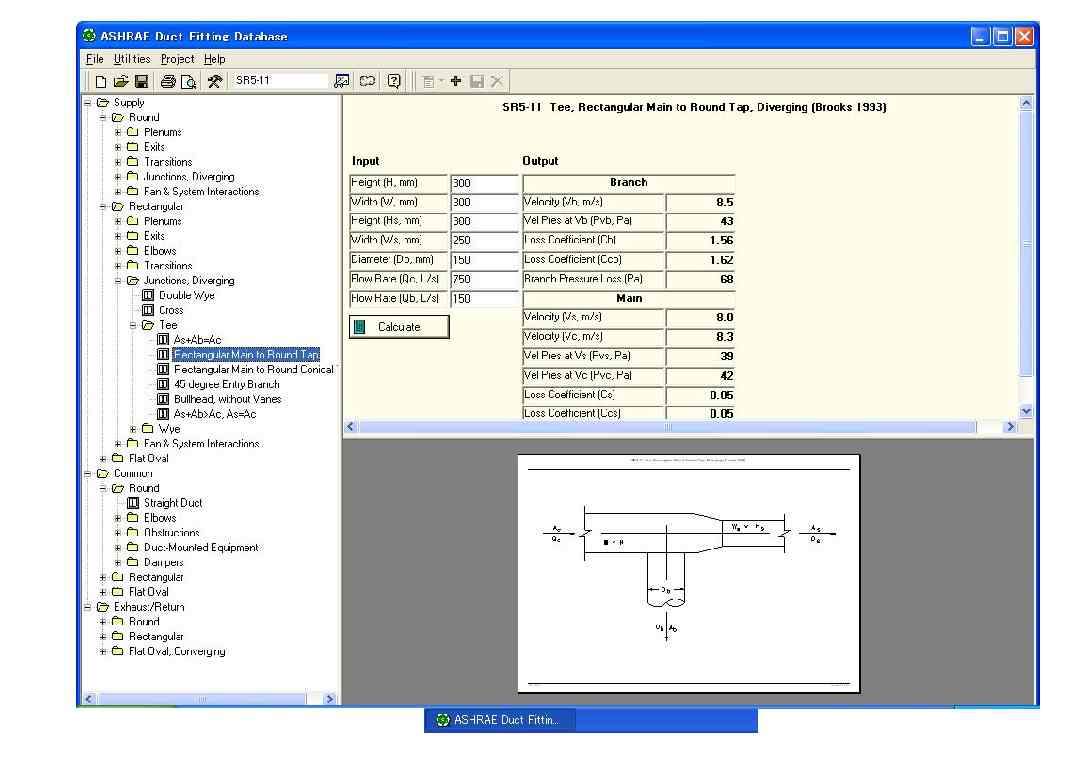Click the ASHRAE Duct Fitting taskbar button

pos(499,720)
